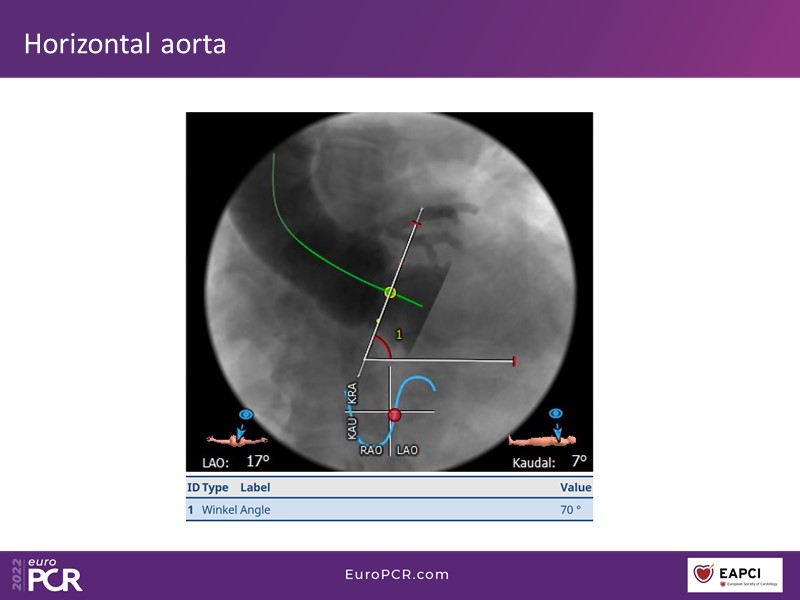Click the 70° value cell
Screen dimensions: 800x600
coord(570,509)
